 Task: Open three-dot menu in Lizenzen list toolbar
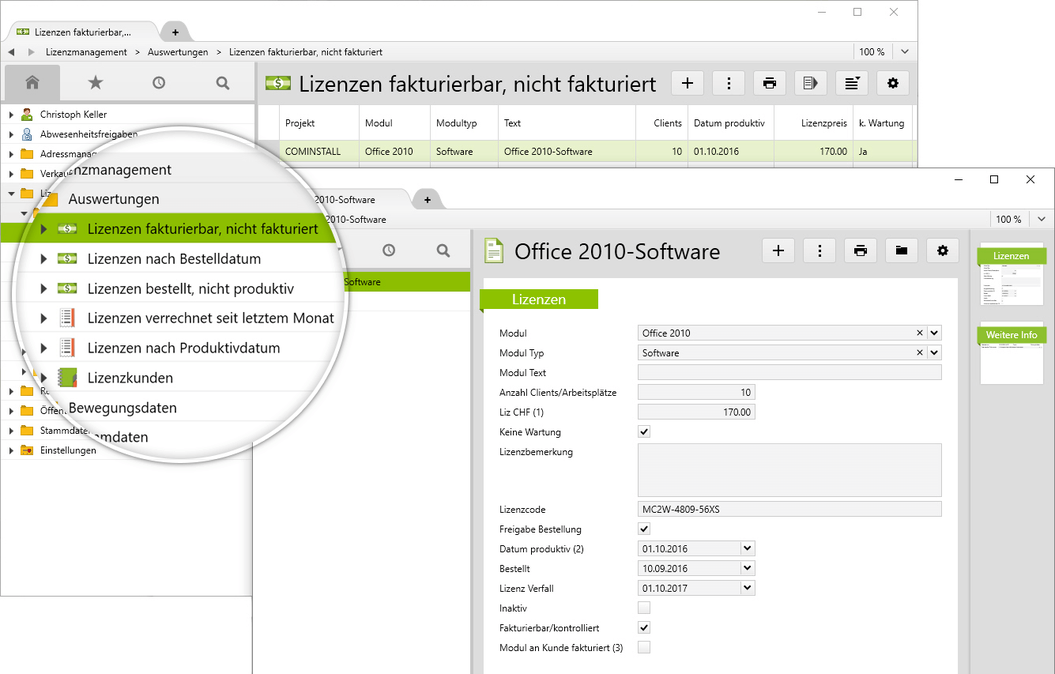[x=728, y=84]
